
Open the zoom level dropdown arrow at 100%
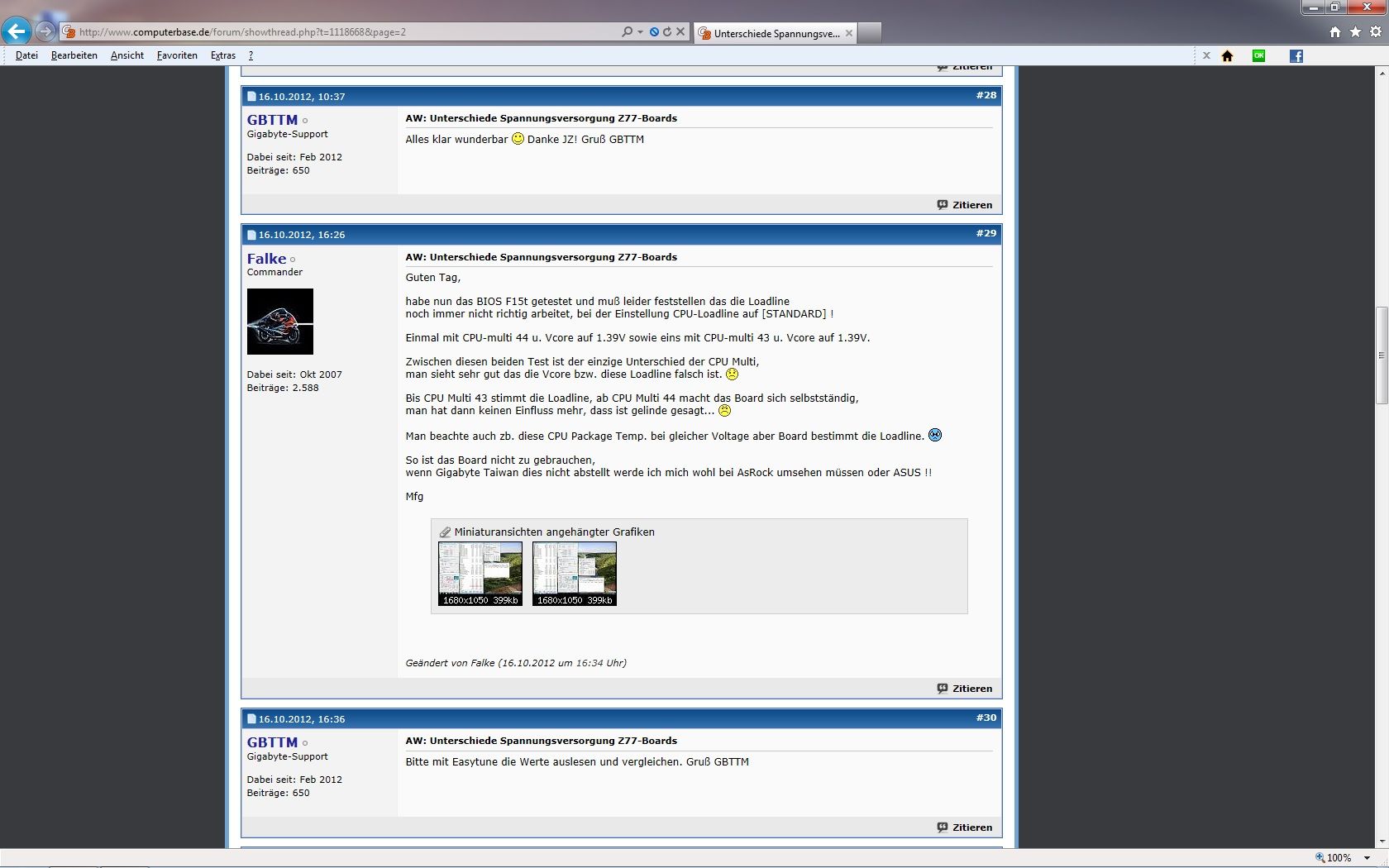coord(1368,858)
